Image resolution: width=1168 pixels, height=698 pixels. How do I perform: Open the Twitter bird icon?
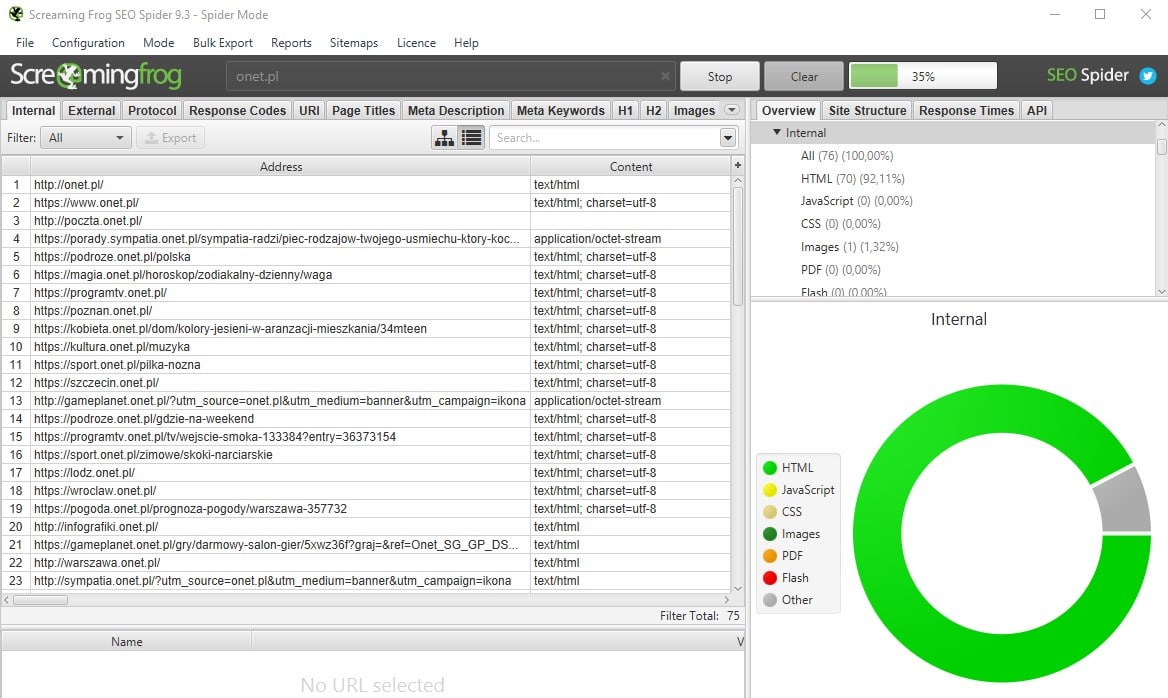pyautogui.click(x=1148, y=76)
